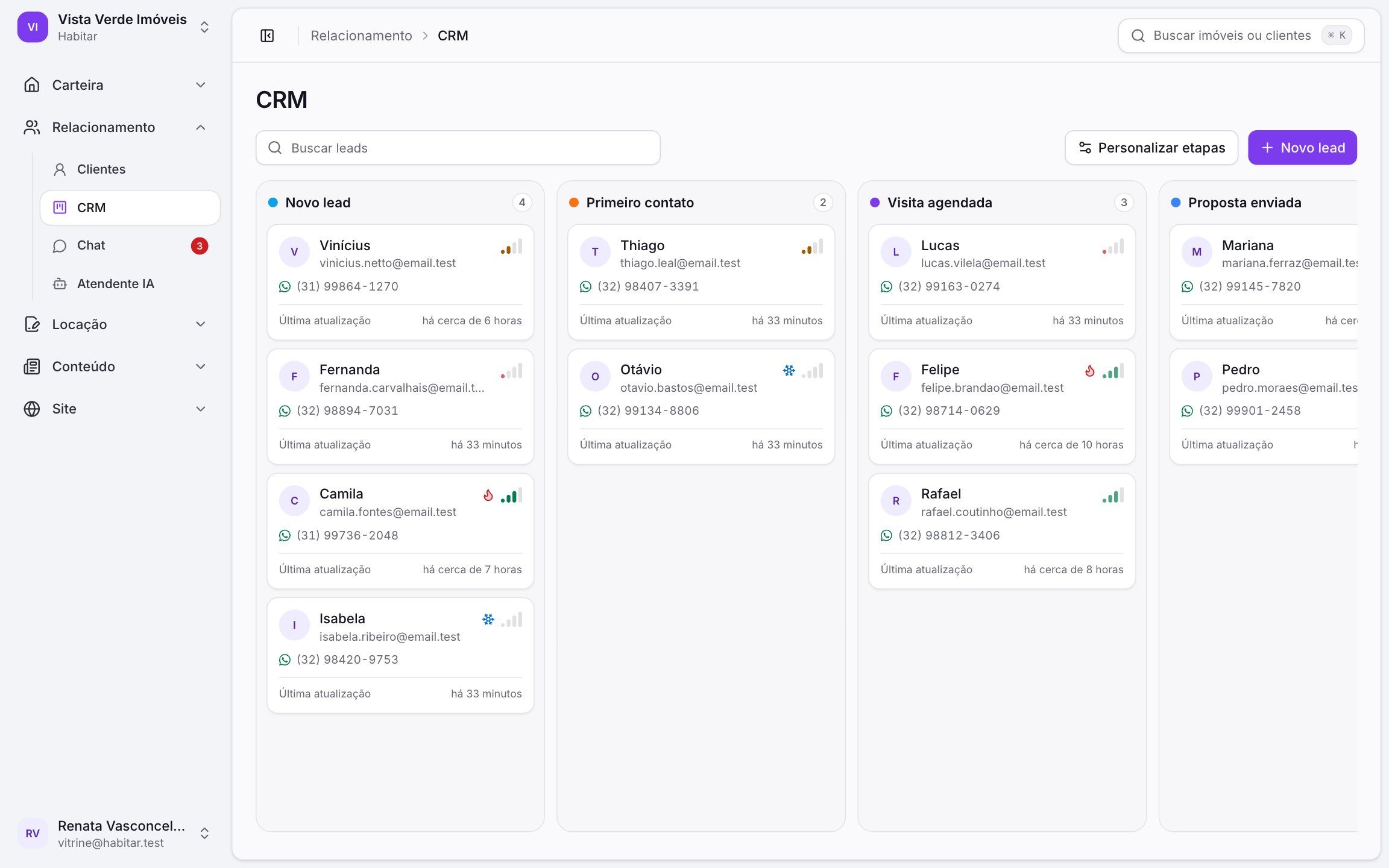Screen dimensions: 1389x868
Task: Click avatar M on Mariana card
Action: coord(1197,252)
